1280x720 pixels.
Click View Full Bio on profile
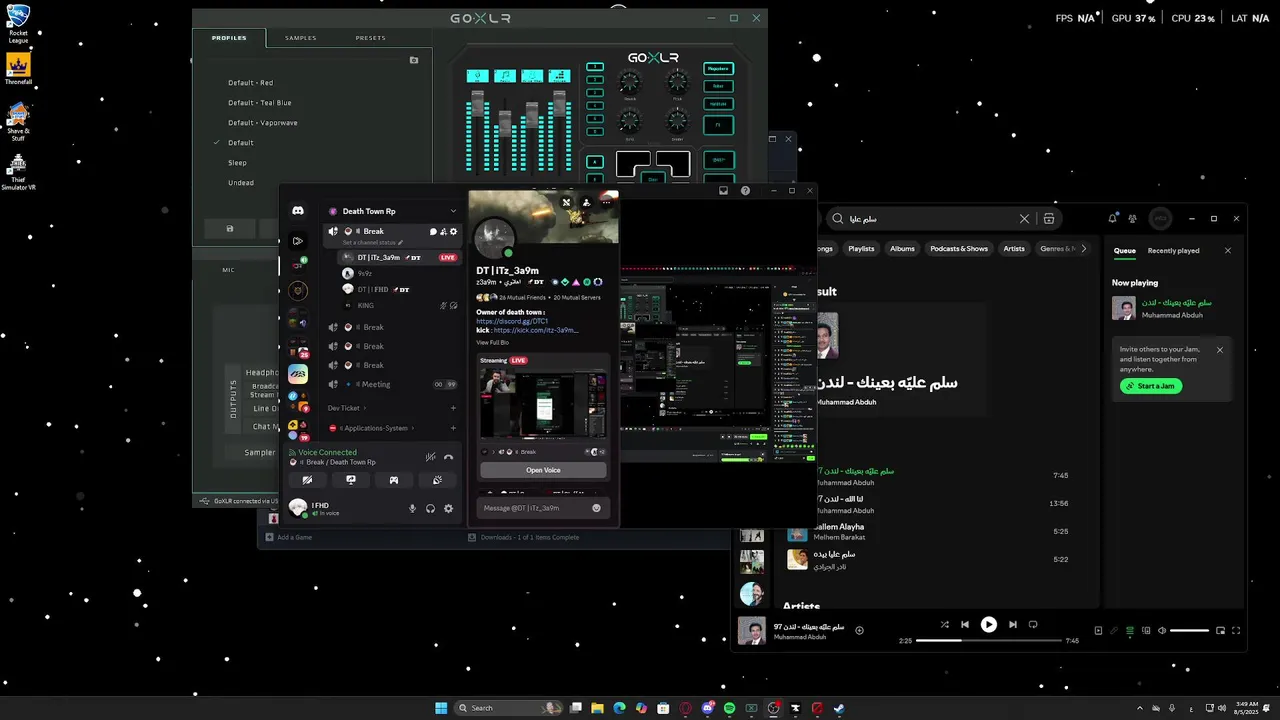(x=492, y=342)
